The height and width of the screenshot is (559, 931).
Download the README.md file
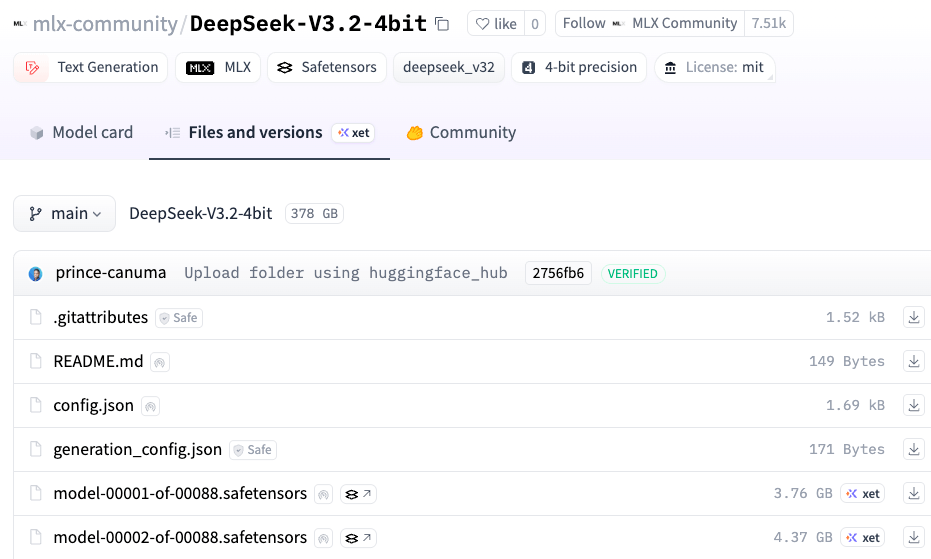coord(914,361)
